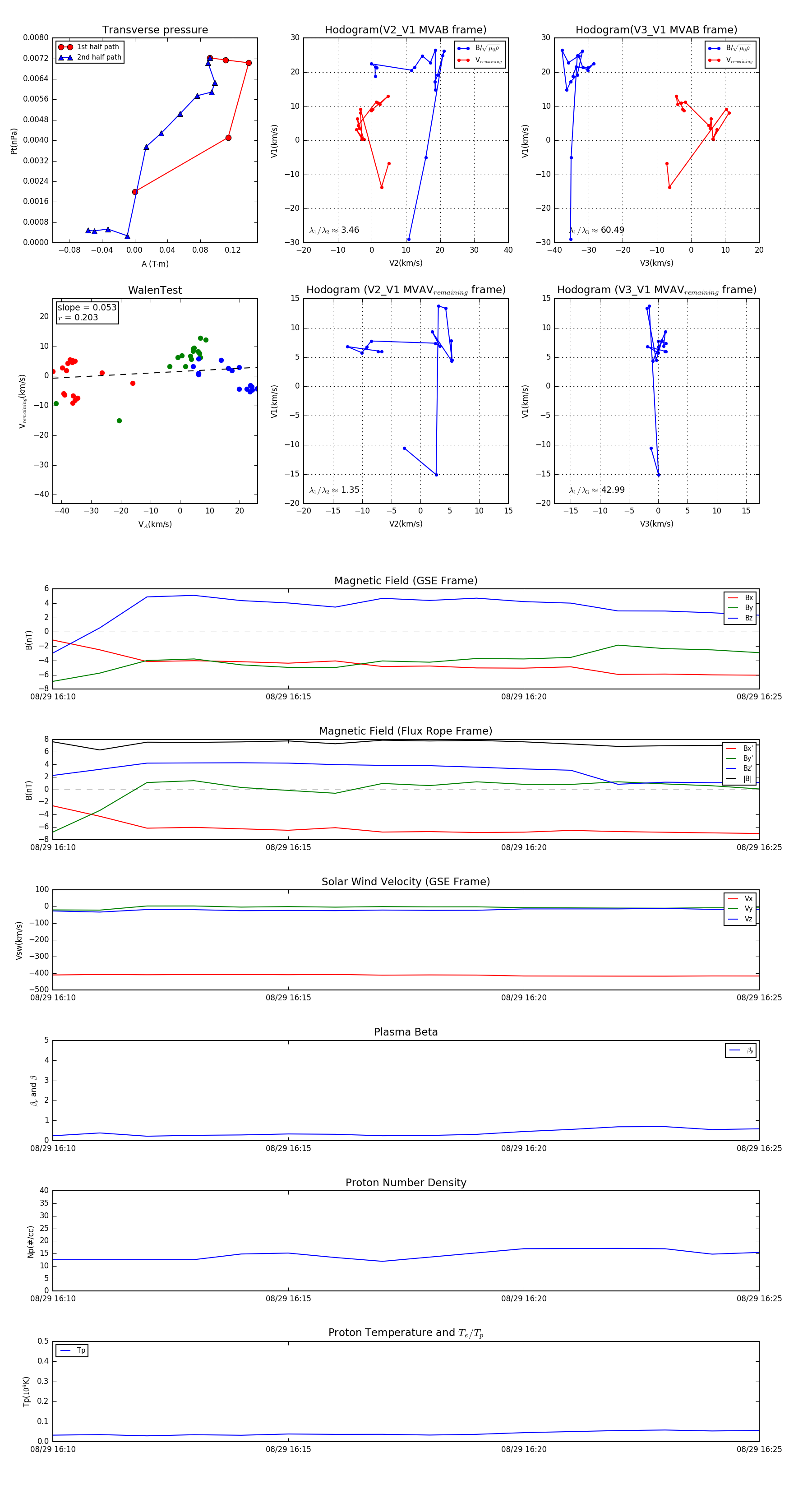Viewport: 812px width, 1489px height.
Task: Click '08/29 16:15' tick under Proton Number Density plot
Action: click(x=288, y=1299)
